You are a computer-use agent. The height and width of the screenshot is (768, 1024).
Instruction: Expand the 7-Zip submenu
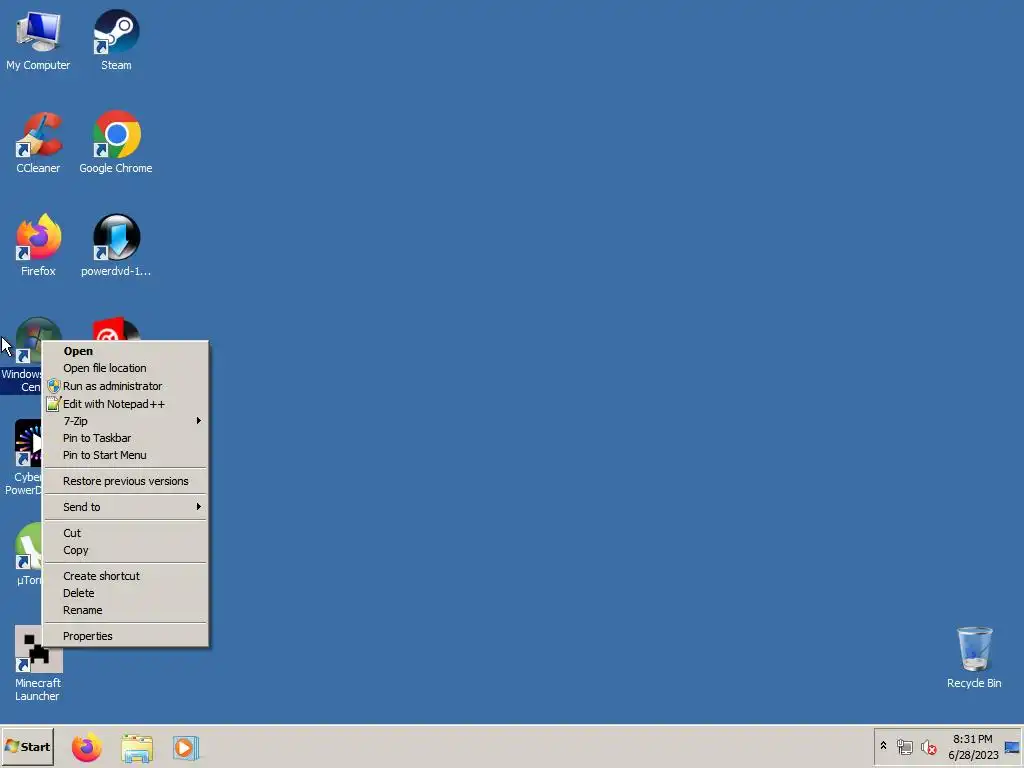click(x=125, y=421)
